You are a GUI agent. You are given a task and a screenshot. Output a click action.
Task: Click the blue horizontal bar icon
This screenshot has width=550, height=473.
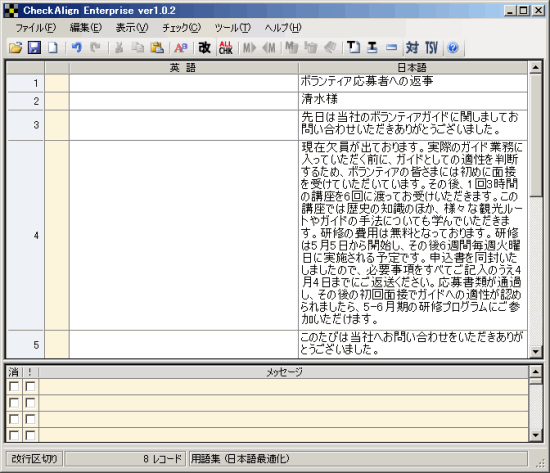coord(391,47)
